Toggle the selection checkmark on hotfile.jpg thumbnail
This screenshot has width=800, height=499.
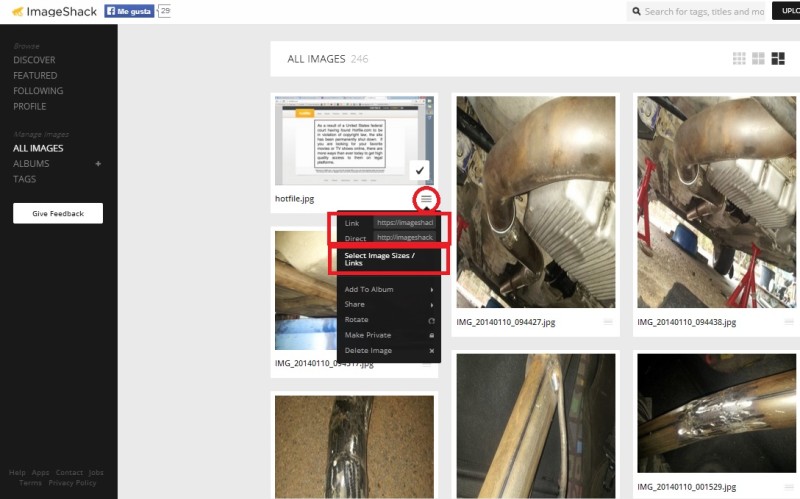420,170
